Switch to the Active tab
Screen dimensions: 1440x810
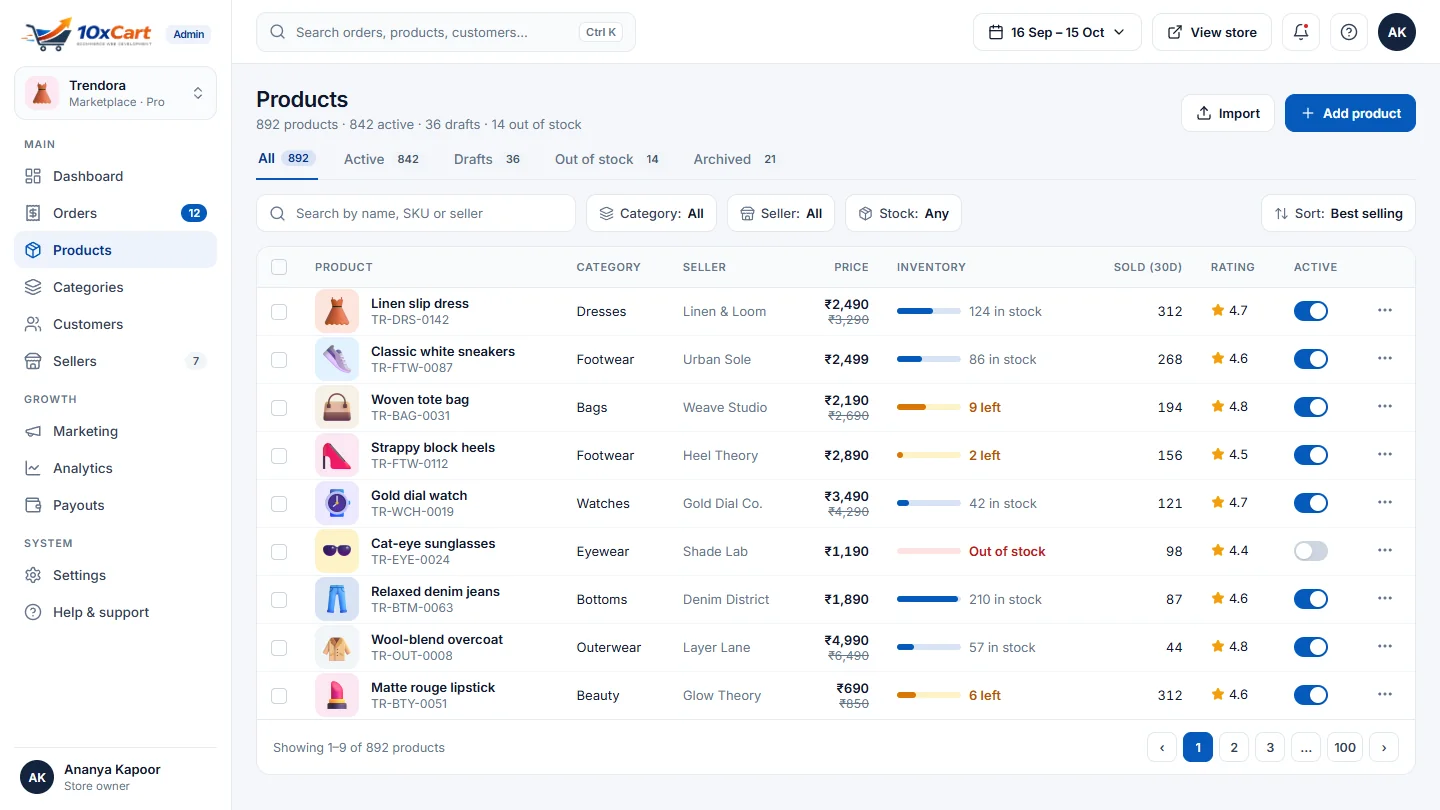pyautogui.click(x=382, y=159)
